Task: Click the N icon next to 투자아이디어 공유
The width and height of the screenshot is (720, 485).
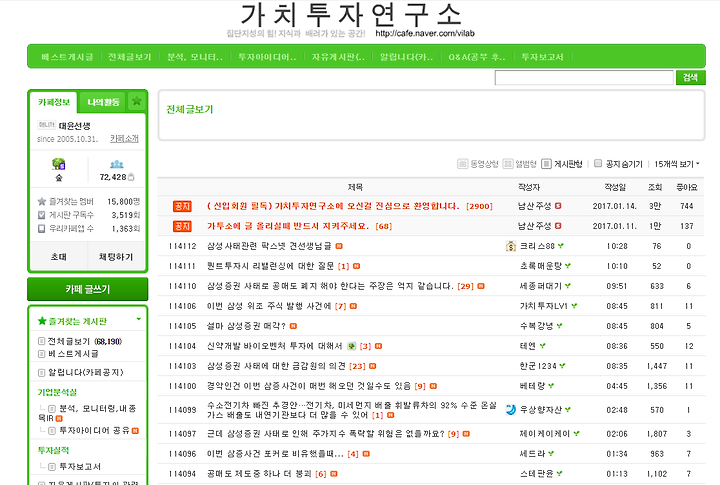Action: pos(135,430)
